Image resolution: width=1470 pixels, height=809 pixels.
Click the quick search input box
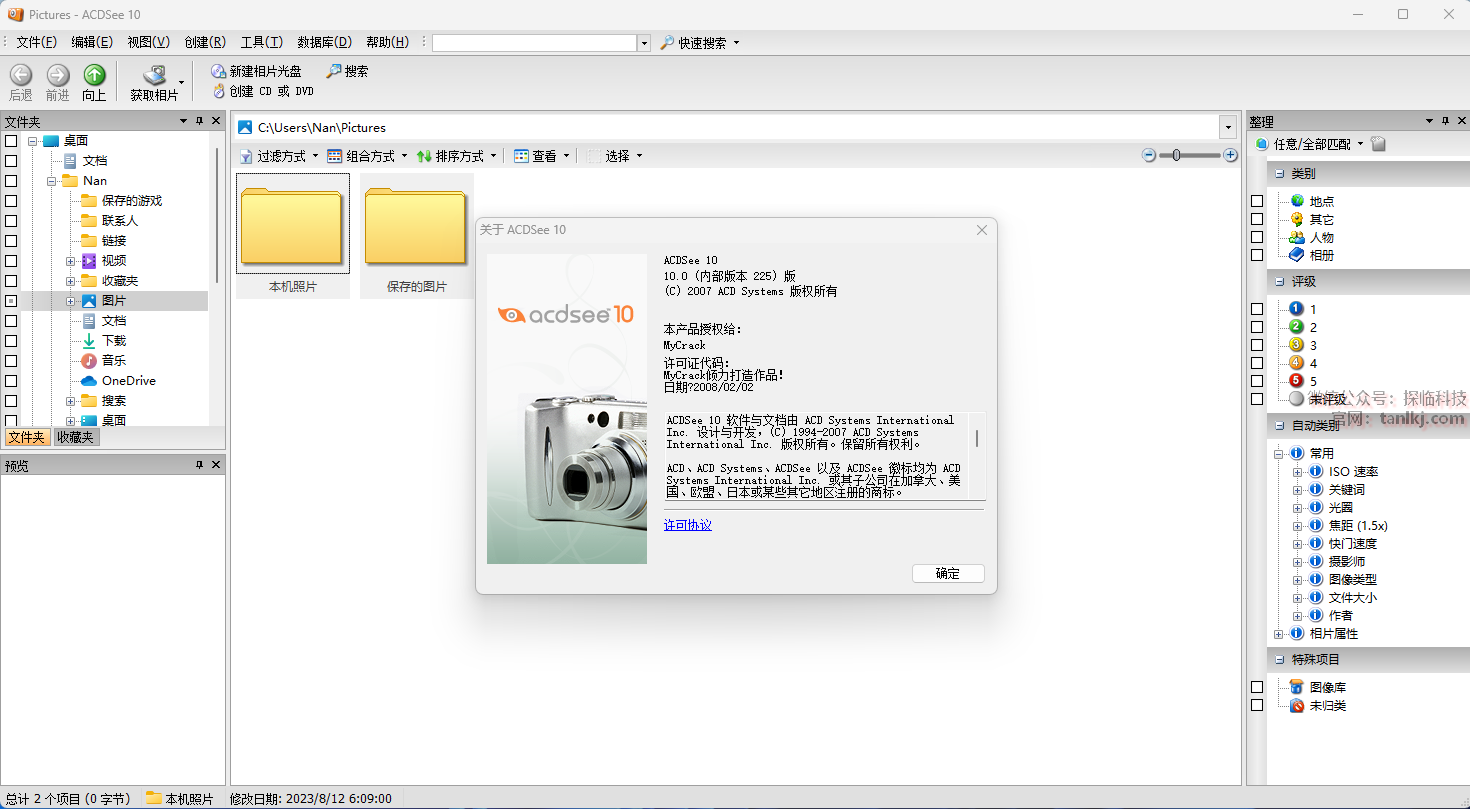pyautogui.click(x=535, y=43)
